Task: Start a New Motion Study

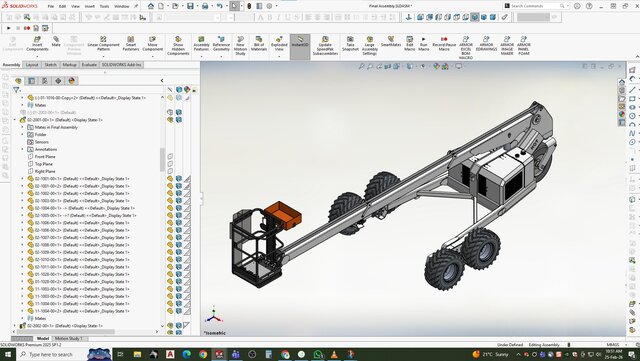Action: click(x=240, y=46)
